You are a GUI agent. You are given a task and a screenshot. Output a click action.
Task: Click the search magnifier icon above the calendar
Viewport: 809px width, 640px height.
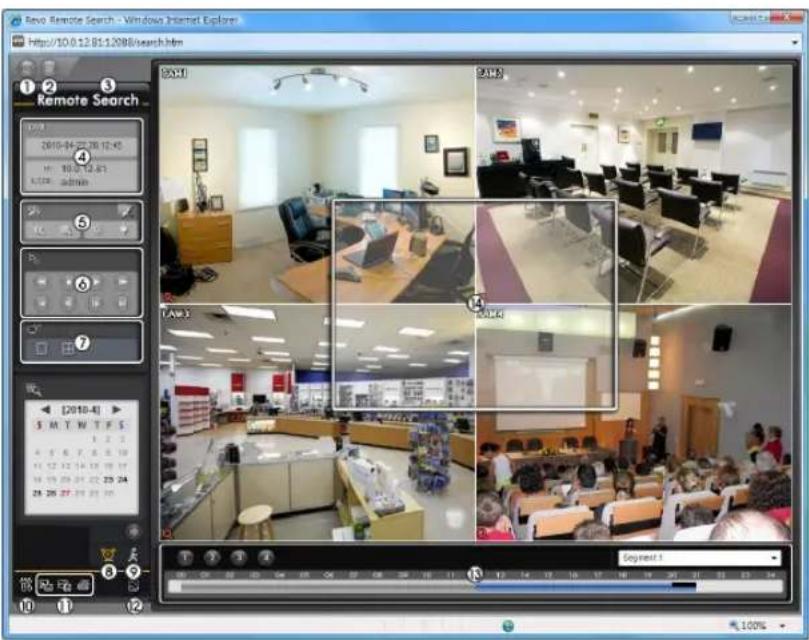pyautogui.click(x=34, y=389)
